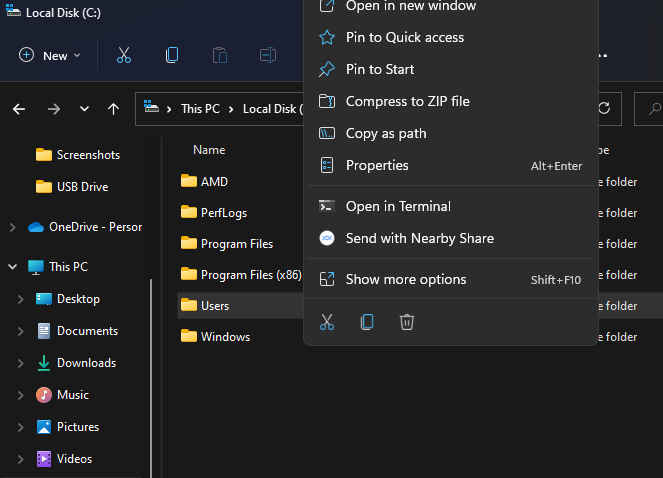Image resolution: width=663 pixels, height=478 pixels.
Task: Choose Send with Nearby Share
Action: (451, 238)
